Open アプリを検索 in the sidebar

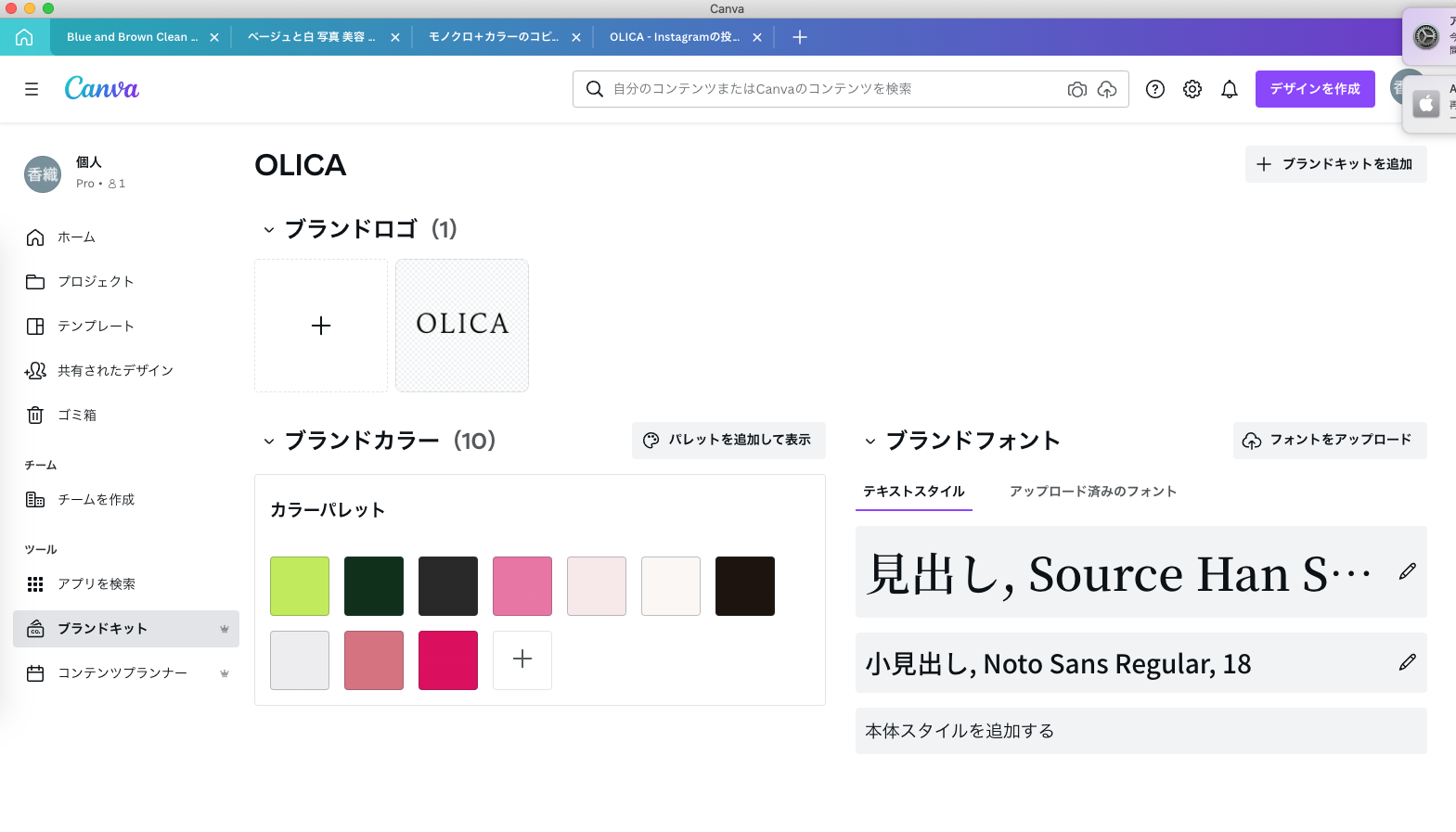coord(126,584)
